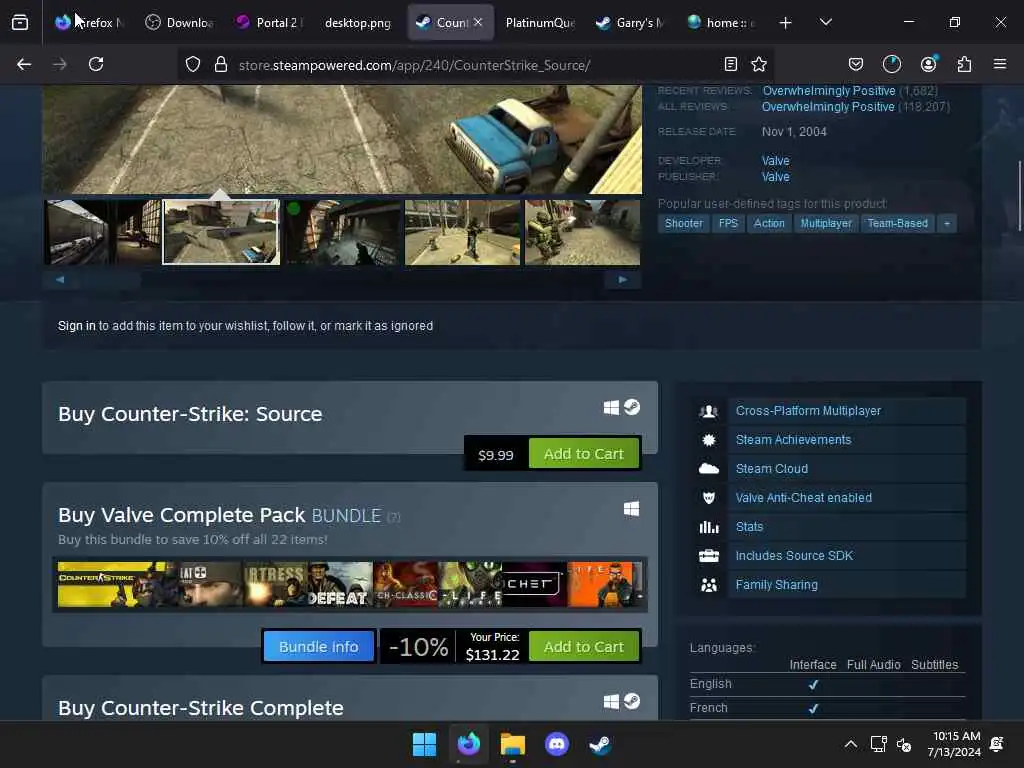Viewport: 1024px width, 768px height.
Task: Open Steam from taskbar
Action: [600, 744]
